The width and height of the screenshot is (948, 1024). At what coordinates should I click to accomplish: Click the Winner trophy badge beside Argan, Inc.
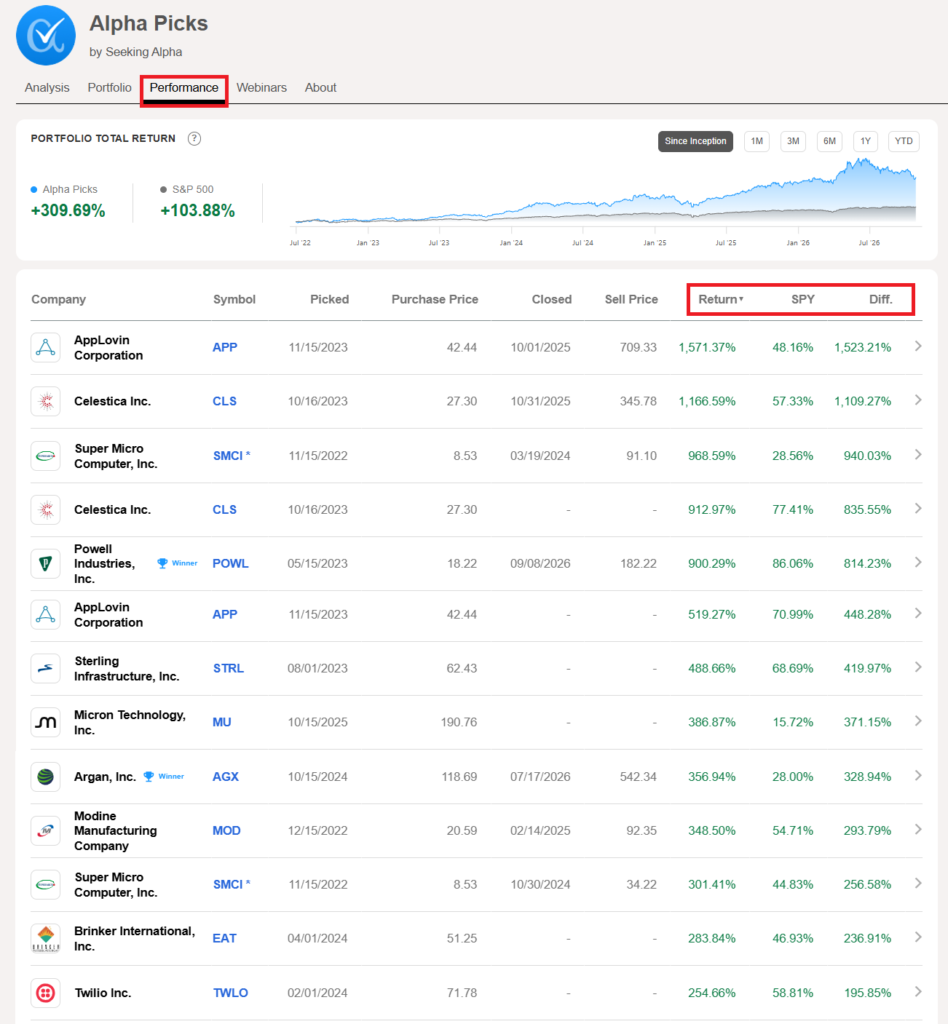[163, 776]
